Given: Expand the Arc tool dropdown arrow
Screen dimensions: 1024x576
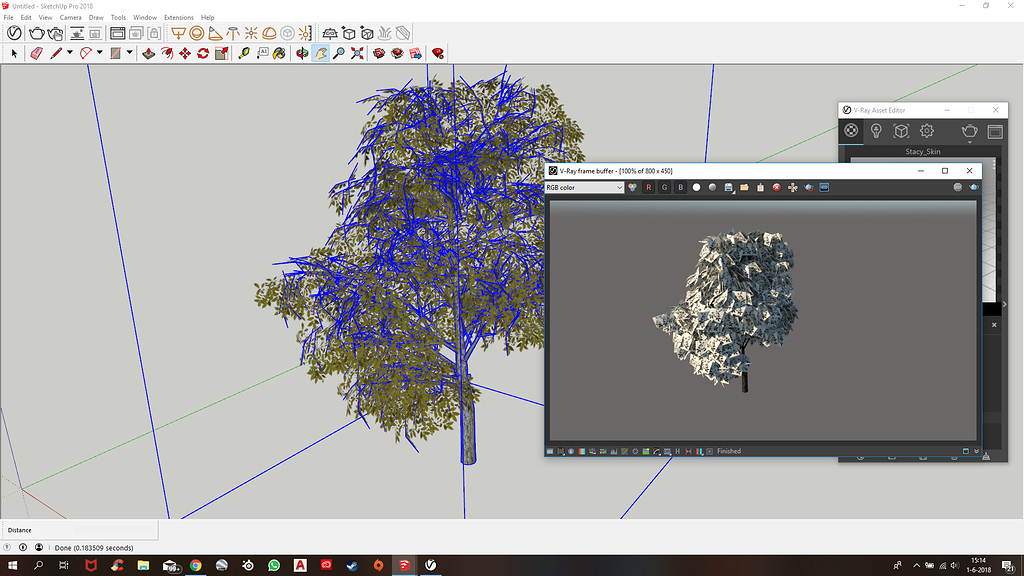Looking at the screenshot, I should tap(100, 53).
